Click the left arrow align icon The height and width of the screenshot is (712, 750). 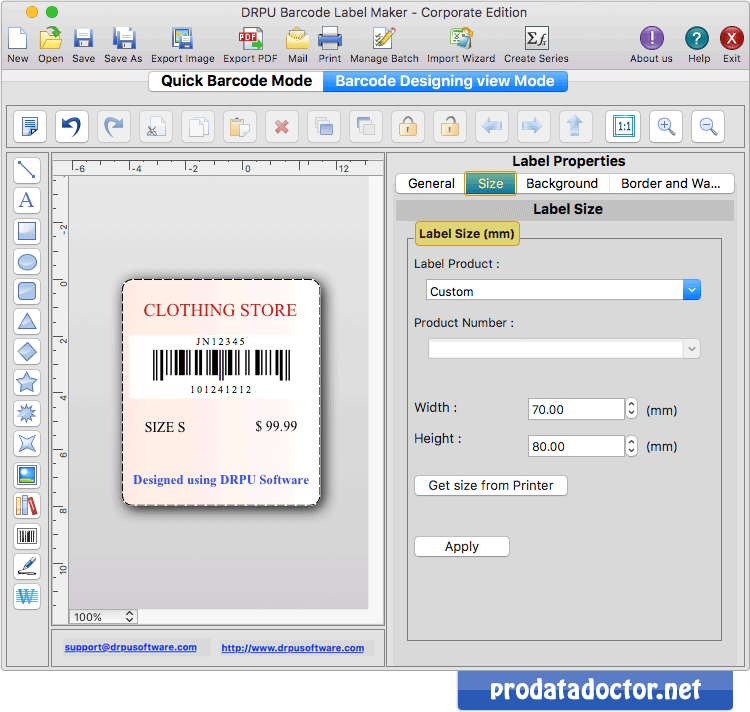point(492,127)
